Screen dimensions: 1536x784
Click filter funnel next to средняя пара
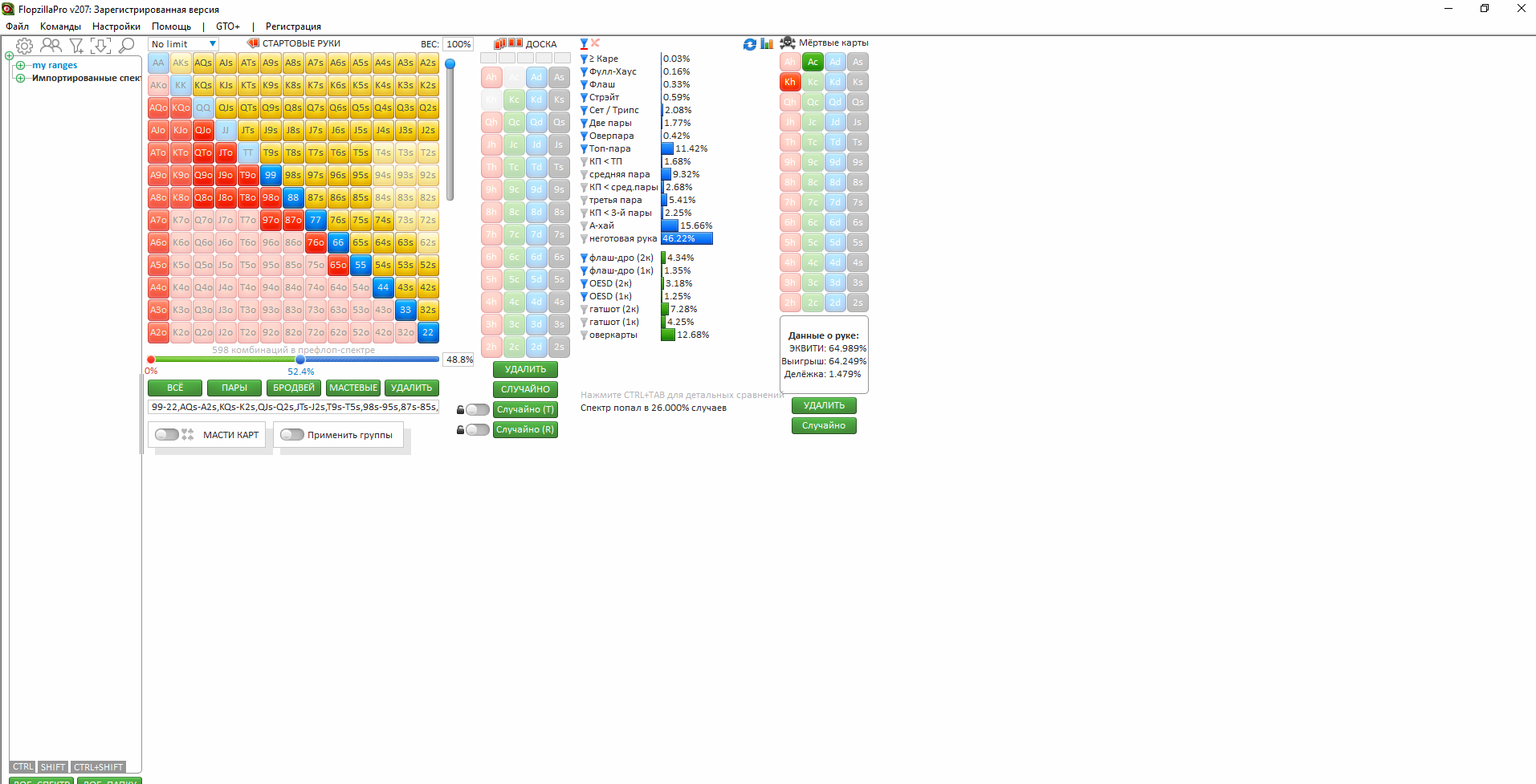click(584, 174)
